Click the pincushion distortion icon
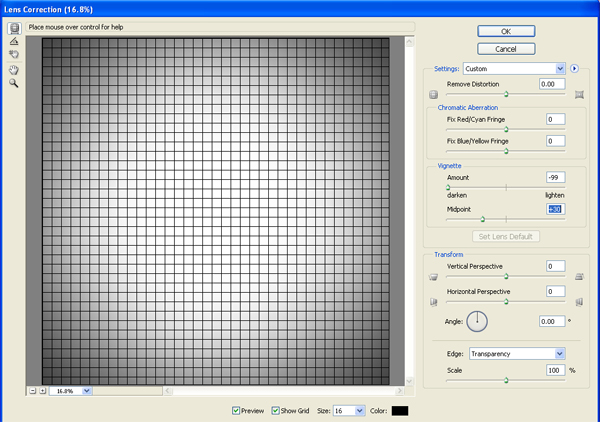The width and height of the screenshot is (600, 422). pos(579,94)
